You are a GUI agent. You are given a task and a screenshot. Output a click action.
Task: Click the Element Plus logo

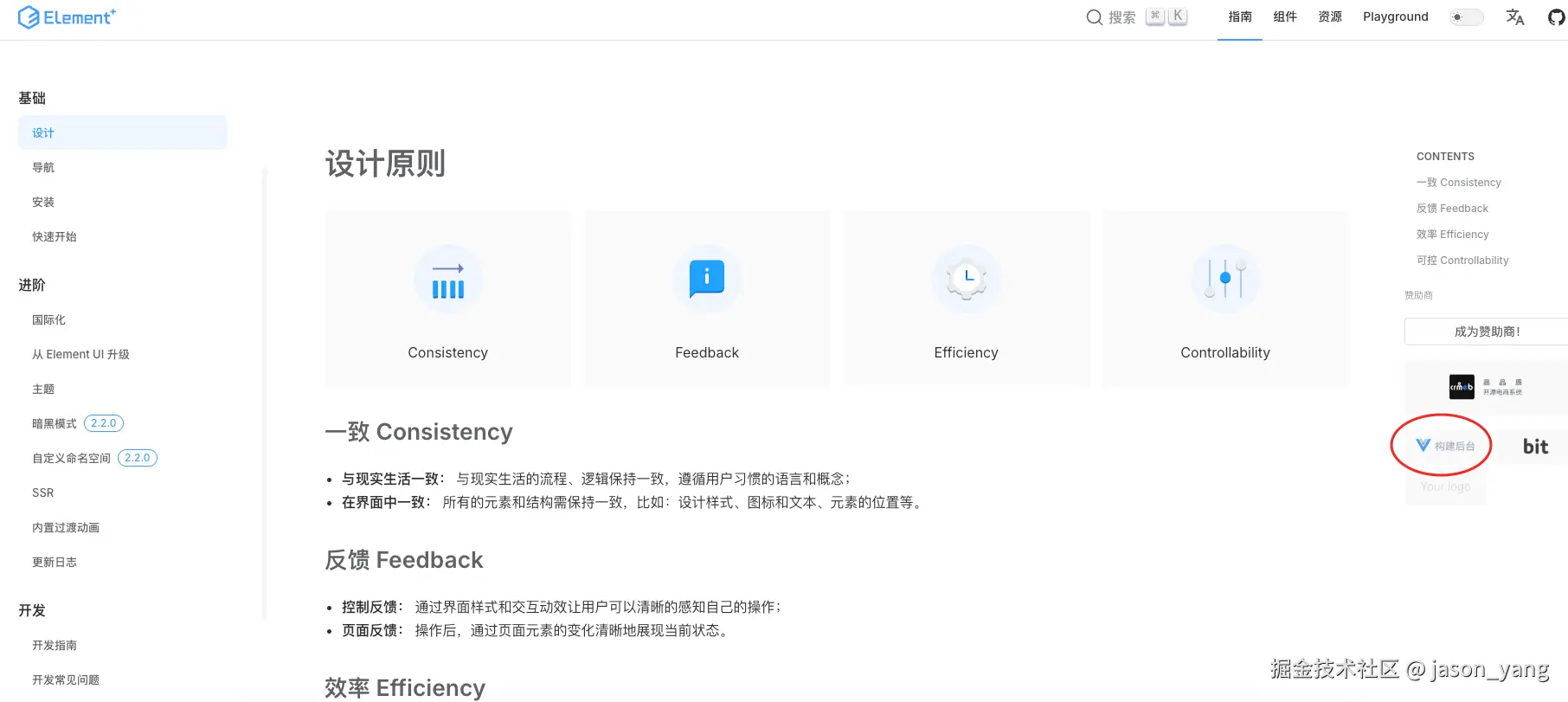coord(67,17)
